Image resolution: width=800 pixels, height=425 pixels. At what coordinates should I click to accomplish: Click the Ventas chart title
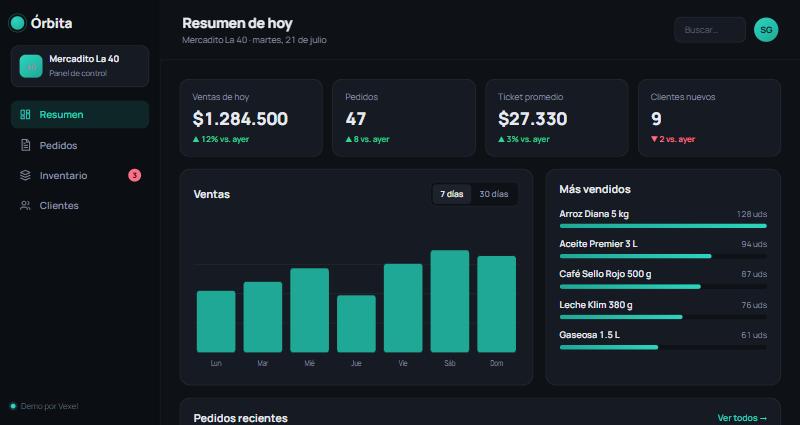pos(212,194)
